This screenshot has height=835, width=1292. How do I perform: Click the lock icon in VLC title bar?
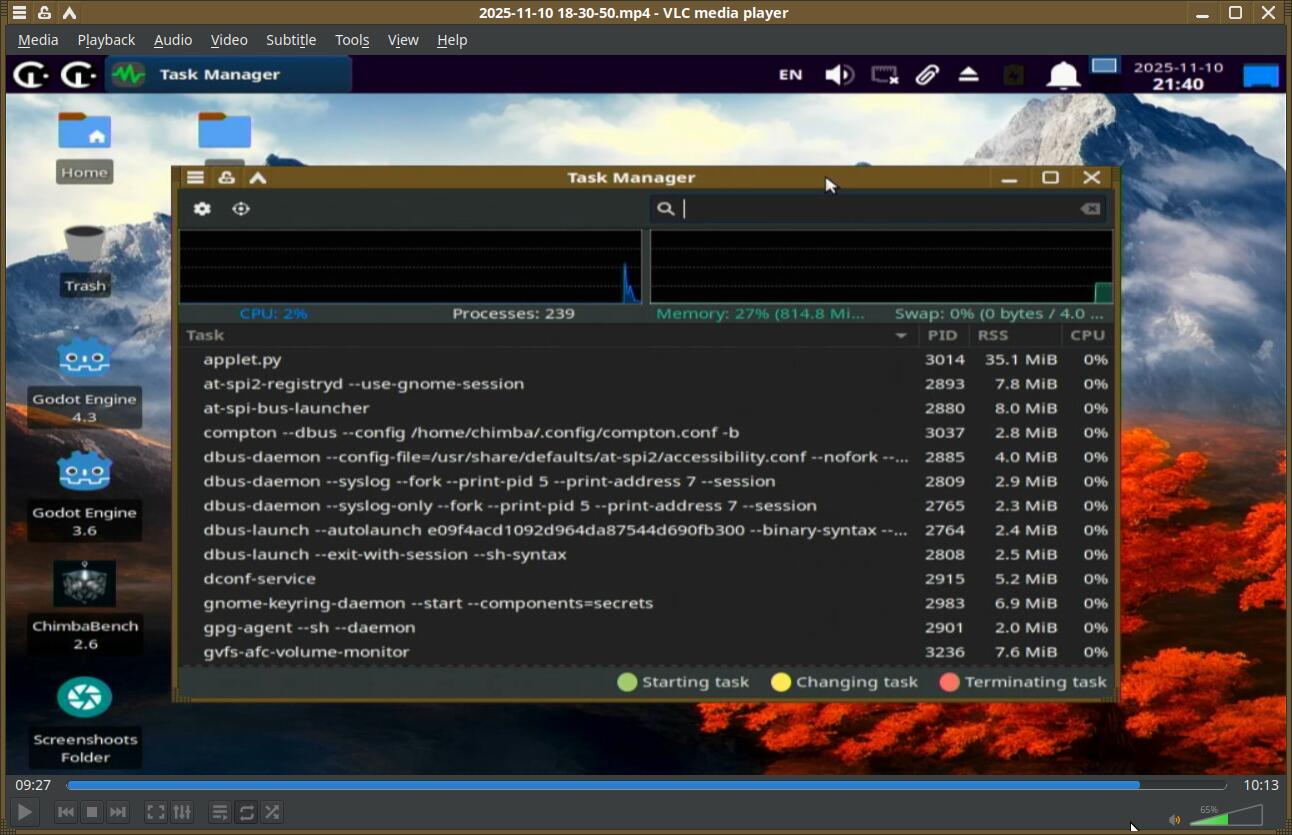point(44,13)
